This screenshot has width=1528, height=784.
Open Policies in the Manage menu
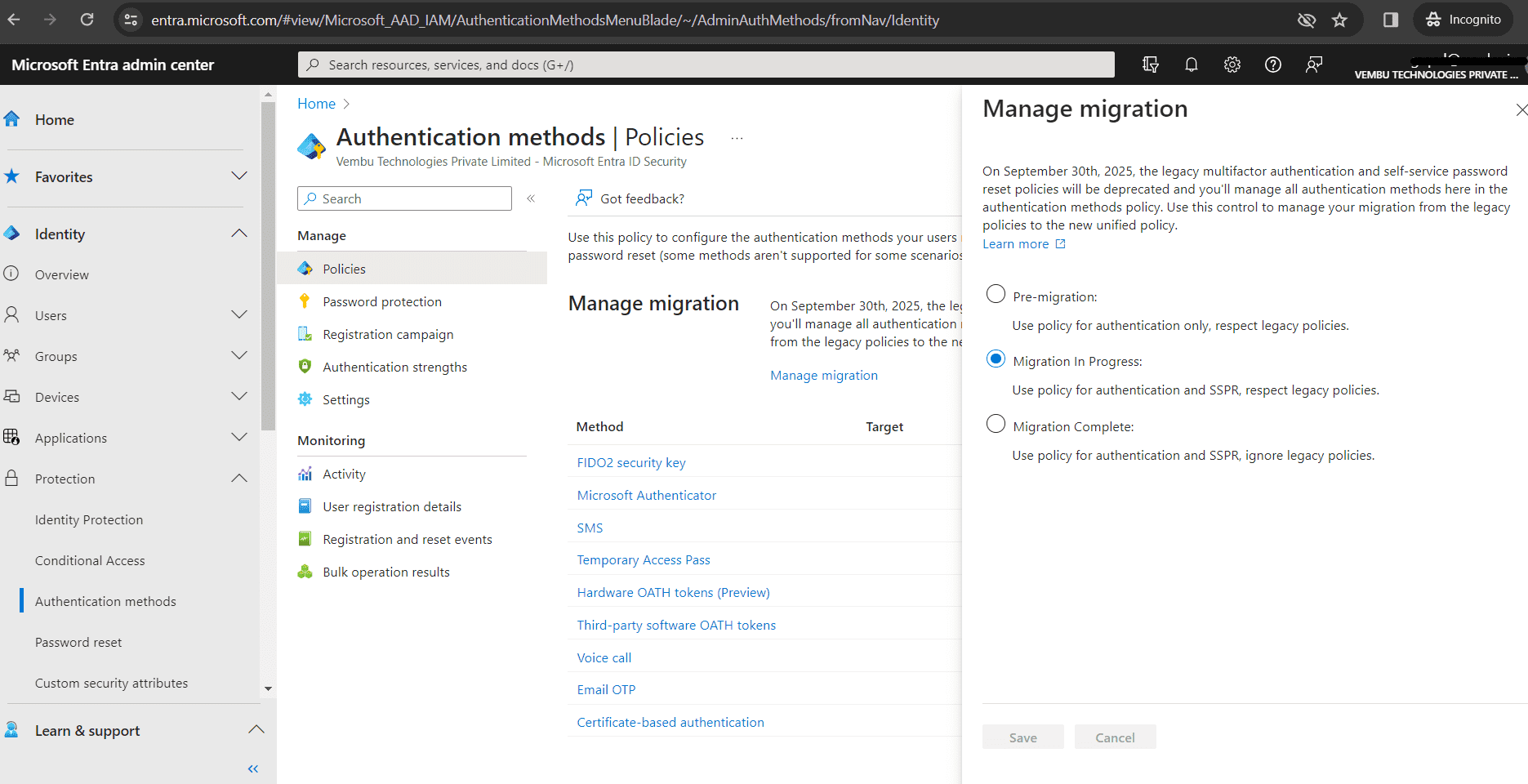pos(412,269)
